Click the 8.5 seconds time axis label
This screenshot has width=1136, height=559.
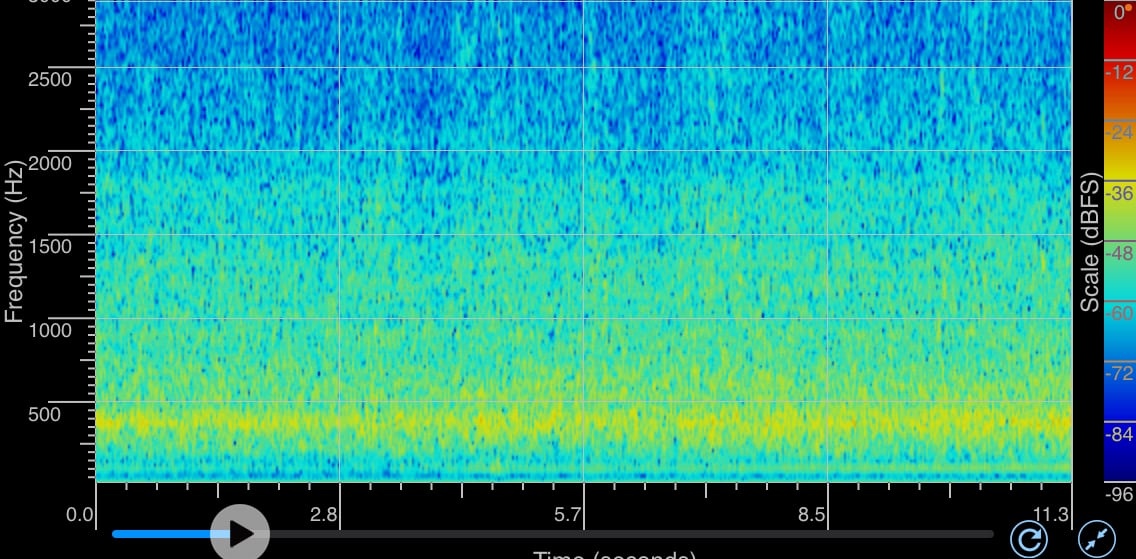click(812, 515)
